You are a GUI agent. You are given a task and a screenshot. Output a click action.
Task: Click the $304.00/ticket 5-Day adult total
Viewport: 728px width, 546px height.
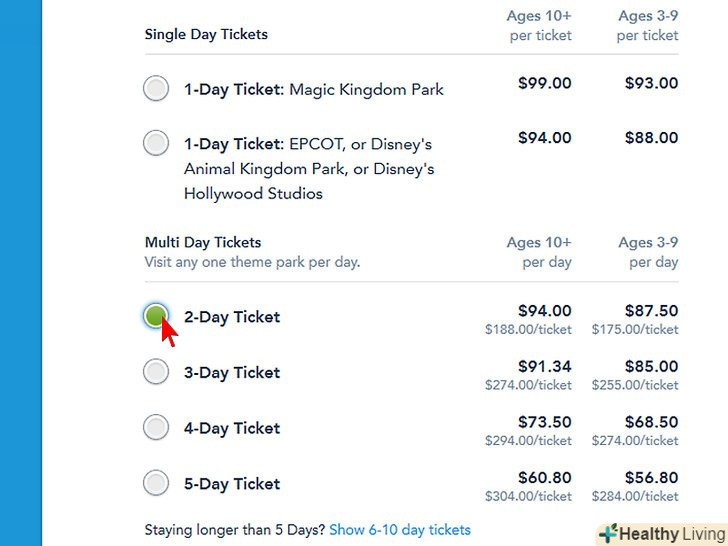coord(528,497)
